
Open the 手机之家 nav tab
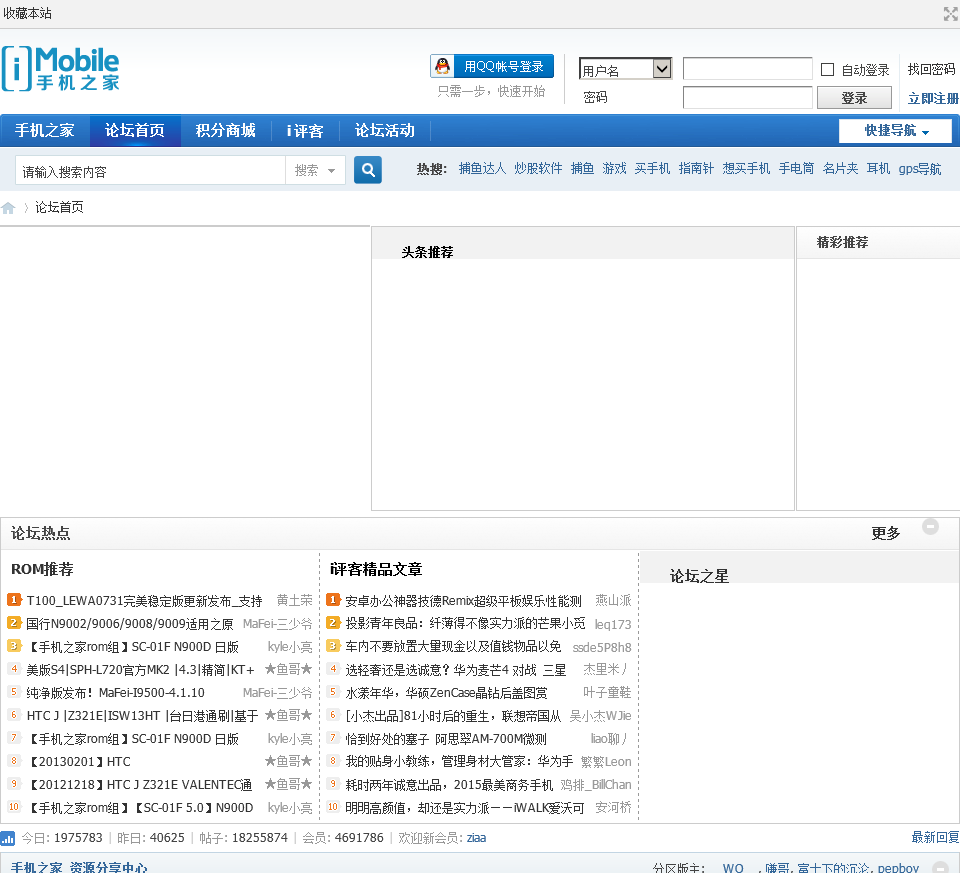click(45, 130)
